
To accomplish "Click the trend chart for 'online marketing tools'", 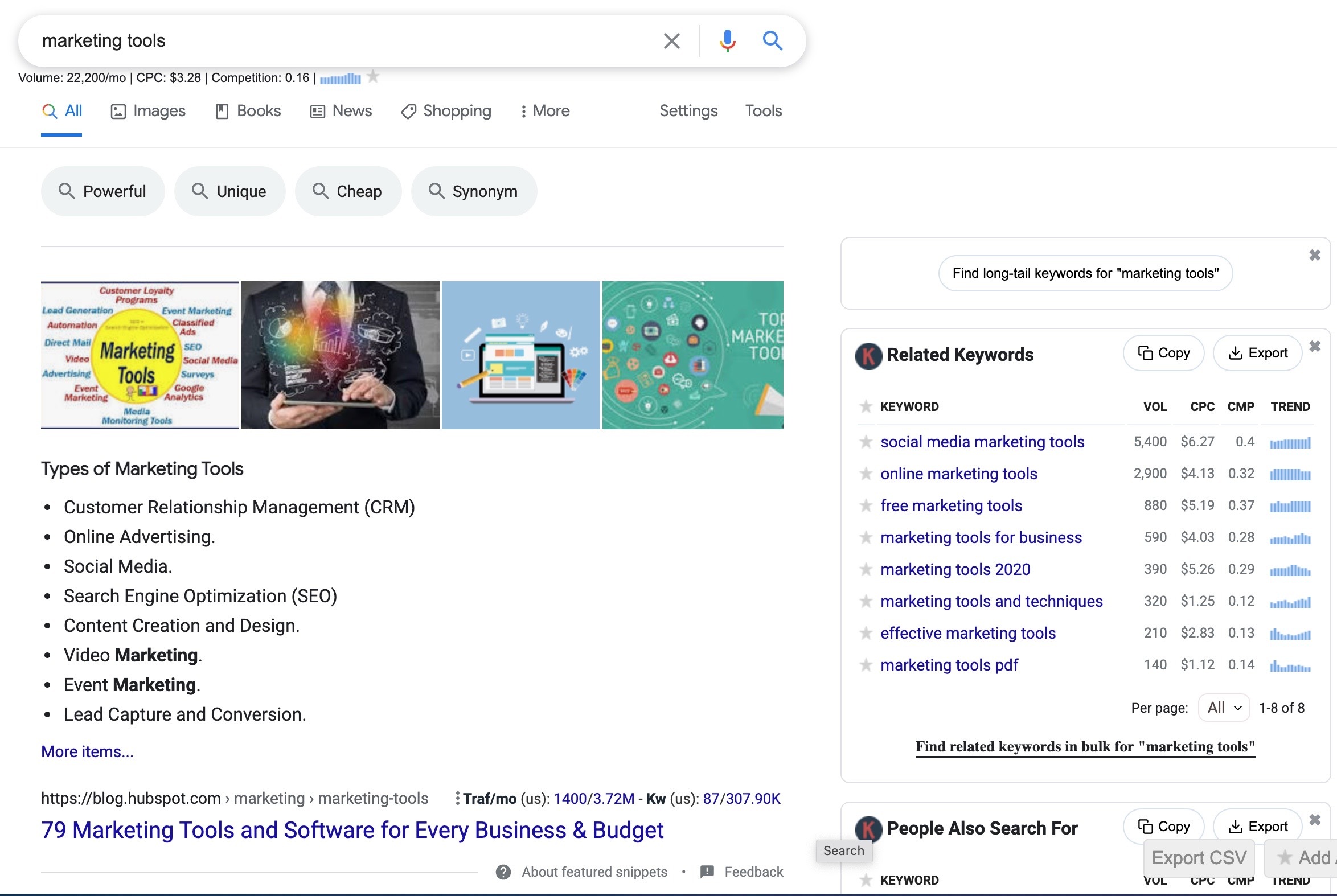I will click(x=1290, y=474).
